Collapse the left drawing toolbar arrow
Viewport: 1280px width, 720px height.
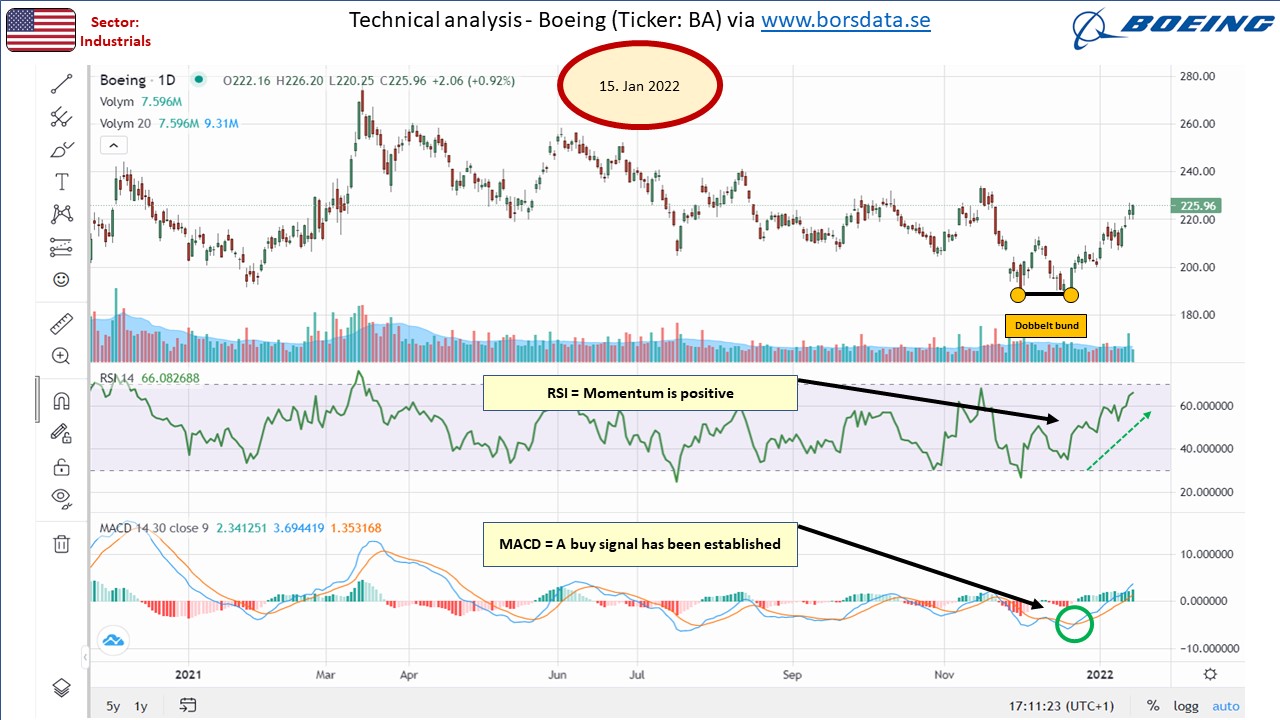[x=85, y=657]
